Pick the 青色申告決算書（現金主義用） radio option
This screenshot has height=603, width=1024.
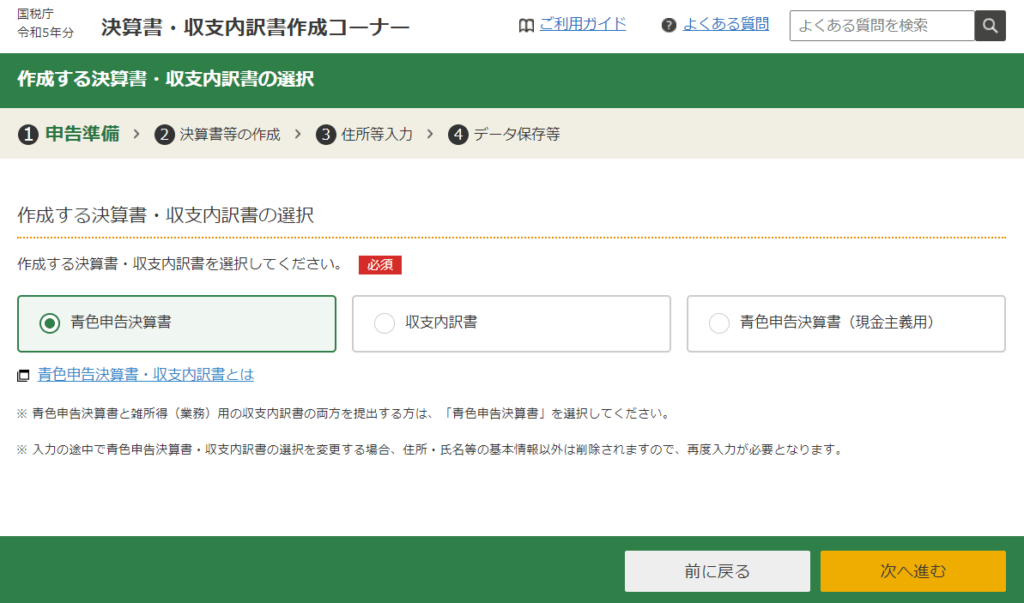tap(719, 323)
